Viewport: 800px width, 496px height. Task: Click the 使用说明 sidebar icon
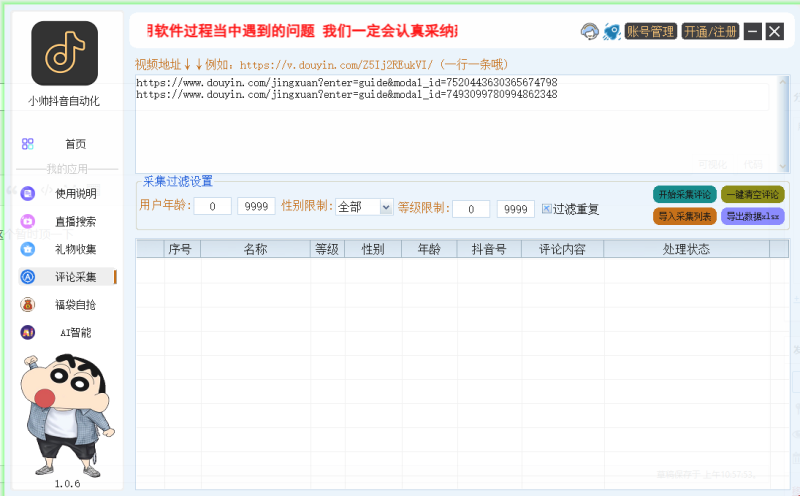[x=28, y=194]
